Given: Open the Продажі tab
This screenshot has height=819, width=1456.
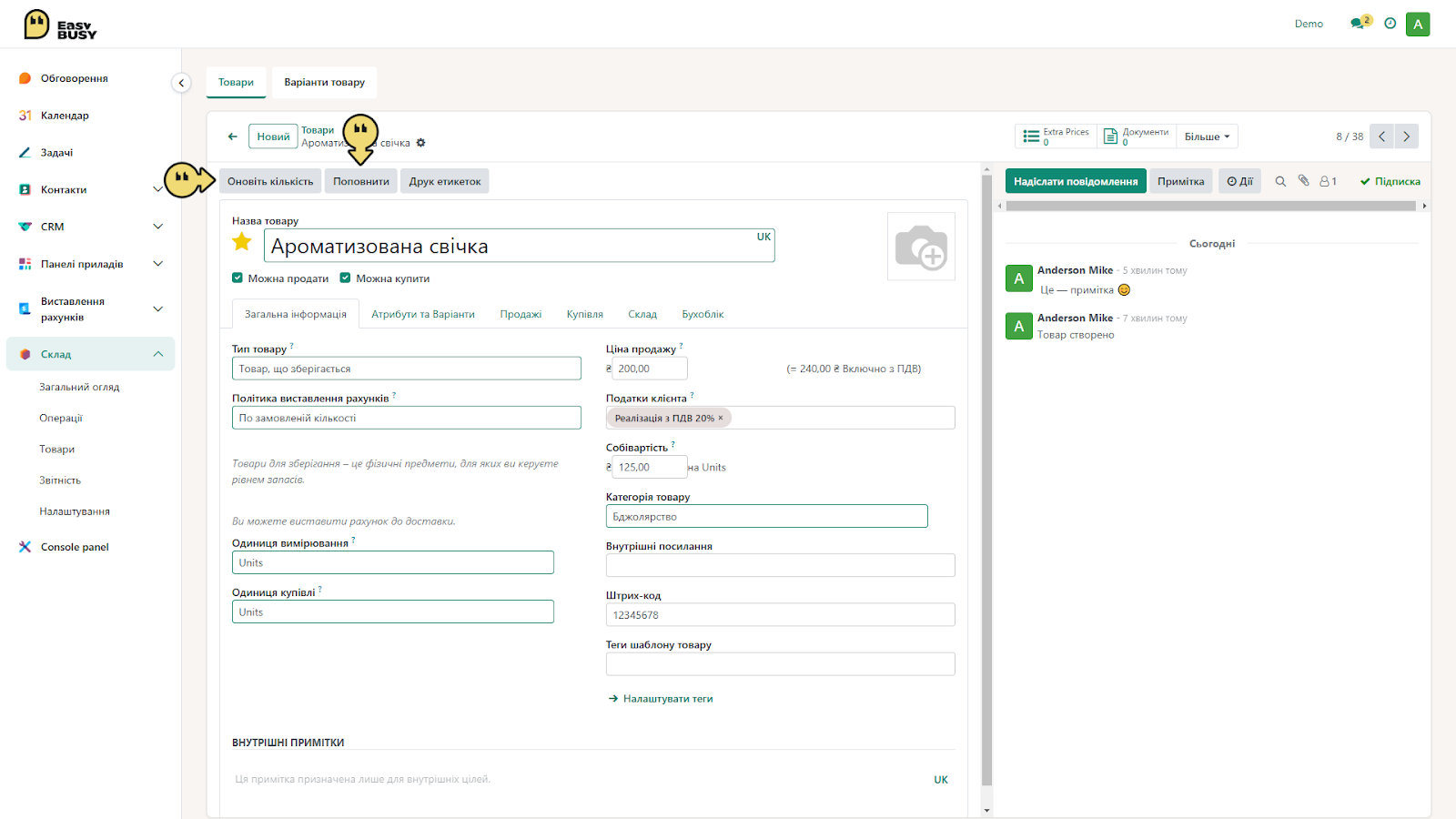Looking at the screenshot, I should coord(521,314).
